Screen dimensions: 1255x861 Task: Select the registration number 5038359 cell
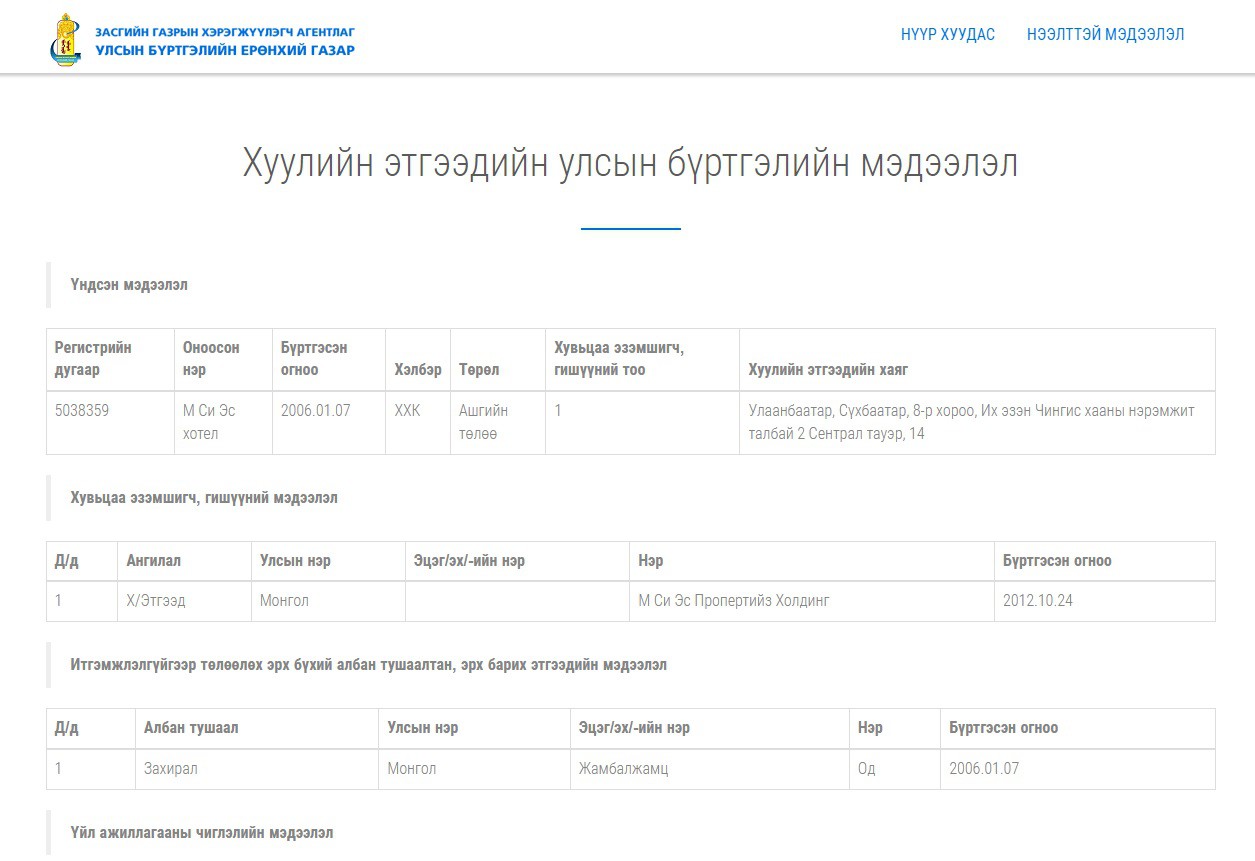[111, 423]
